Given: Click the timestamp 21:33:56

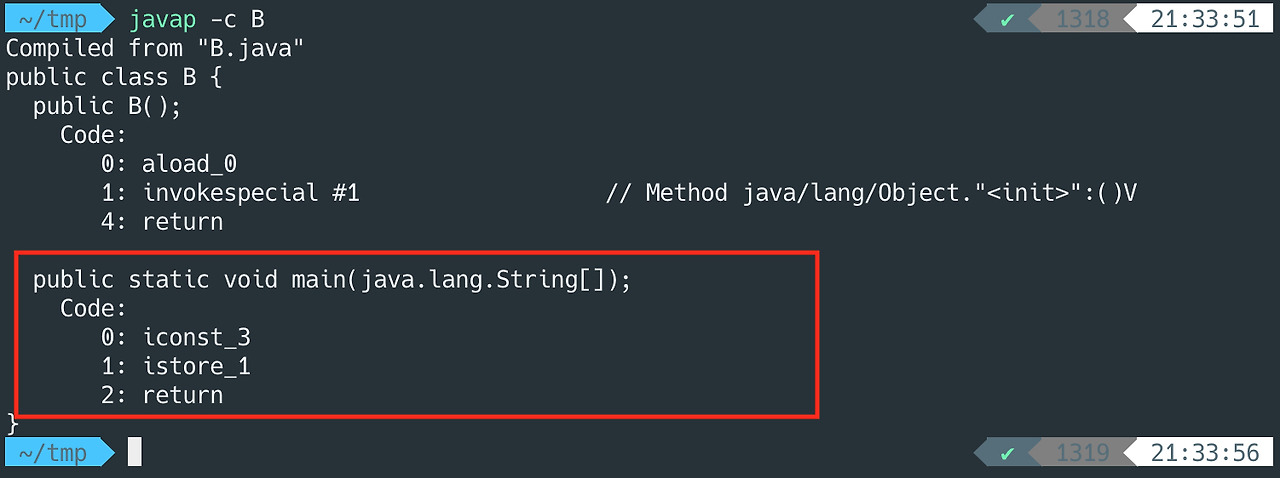Looking at the screenshot, I should click(1204, 453).
